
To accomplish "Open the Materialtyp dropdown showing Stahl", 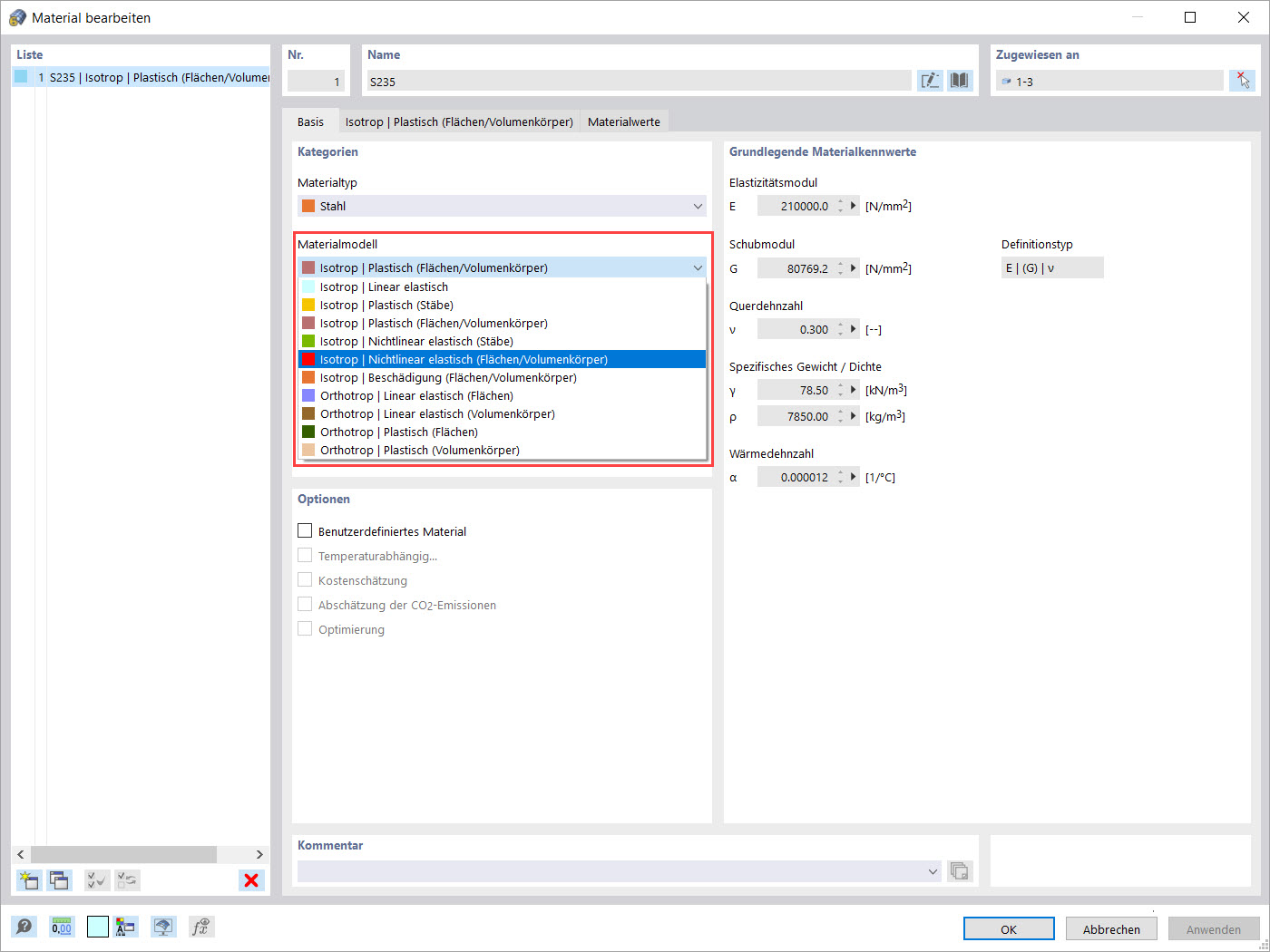I will click(x=698, y=206).
